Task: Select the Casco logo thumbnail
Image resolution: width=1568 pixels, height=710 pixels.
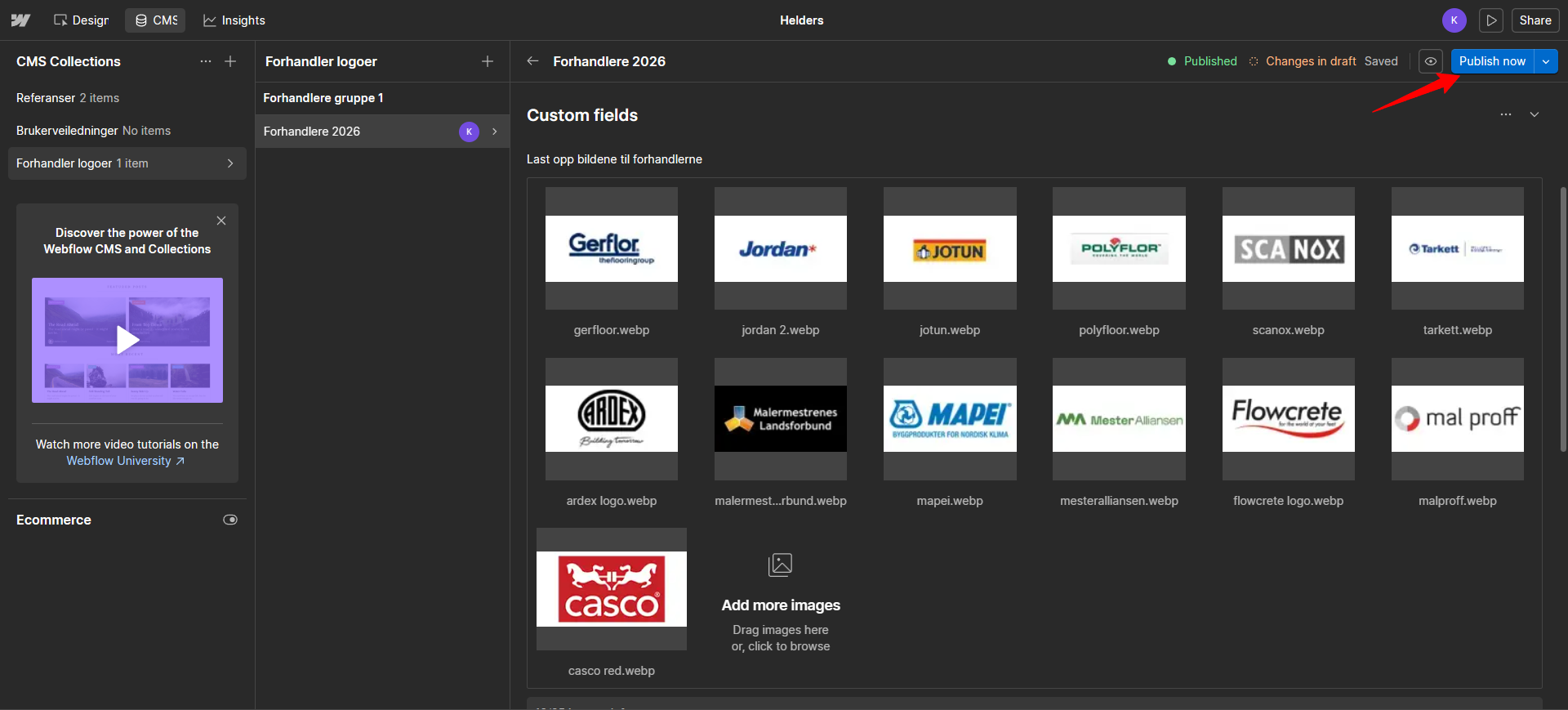Action: click(x=612, y=589)
